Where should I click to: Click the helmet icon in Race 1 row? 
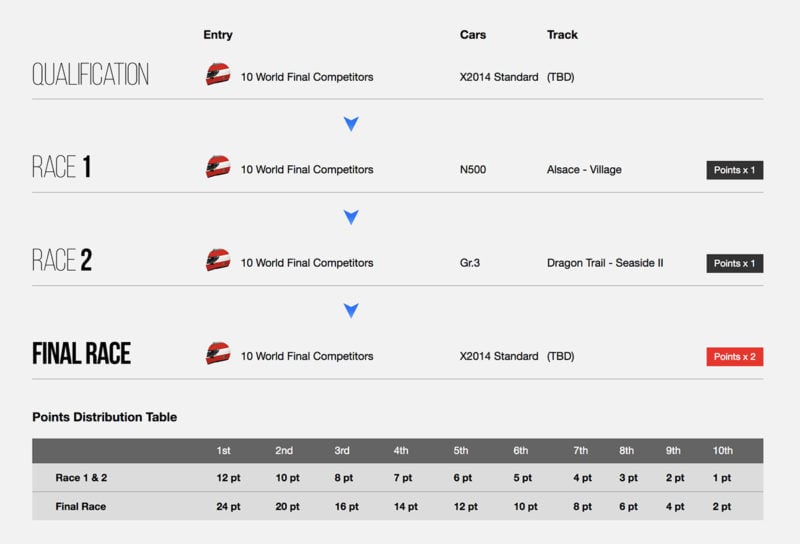point(218,167)
